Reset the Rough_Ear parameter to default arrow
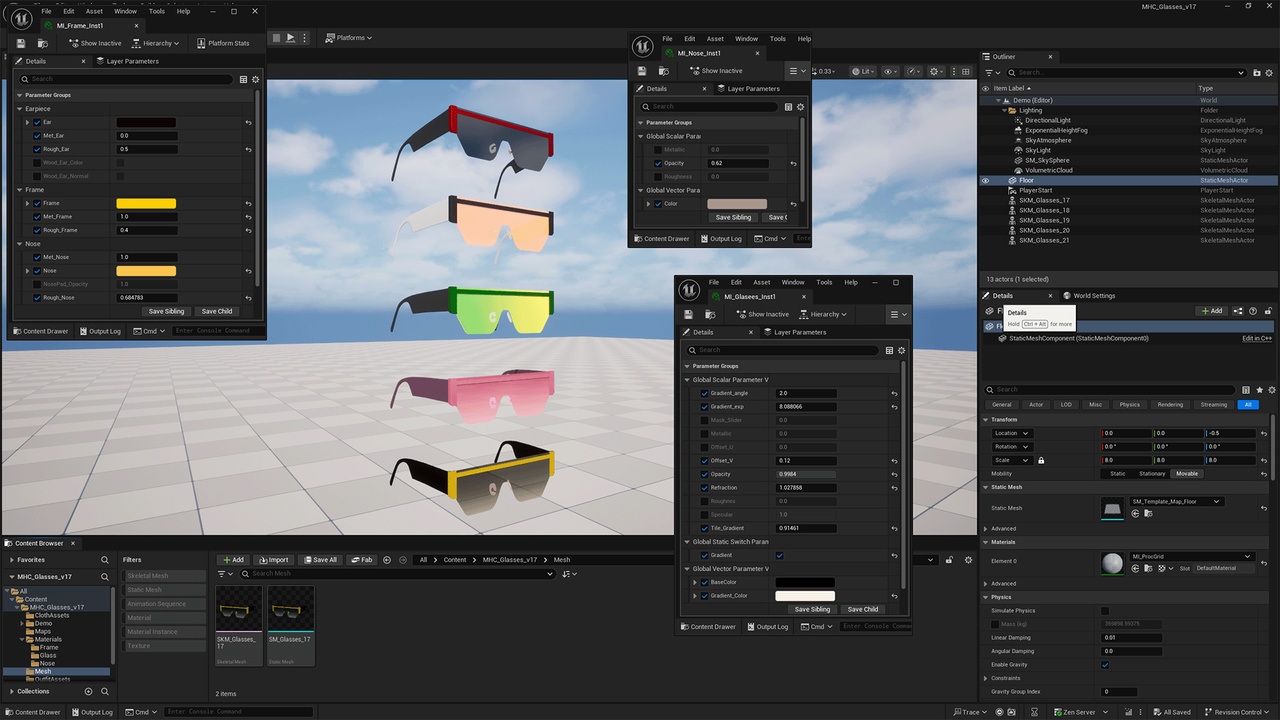 coord(247,149)
